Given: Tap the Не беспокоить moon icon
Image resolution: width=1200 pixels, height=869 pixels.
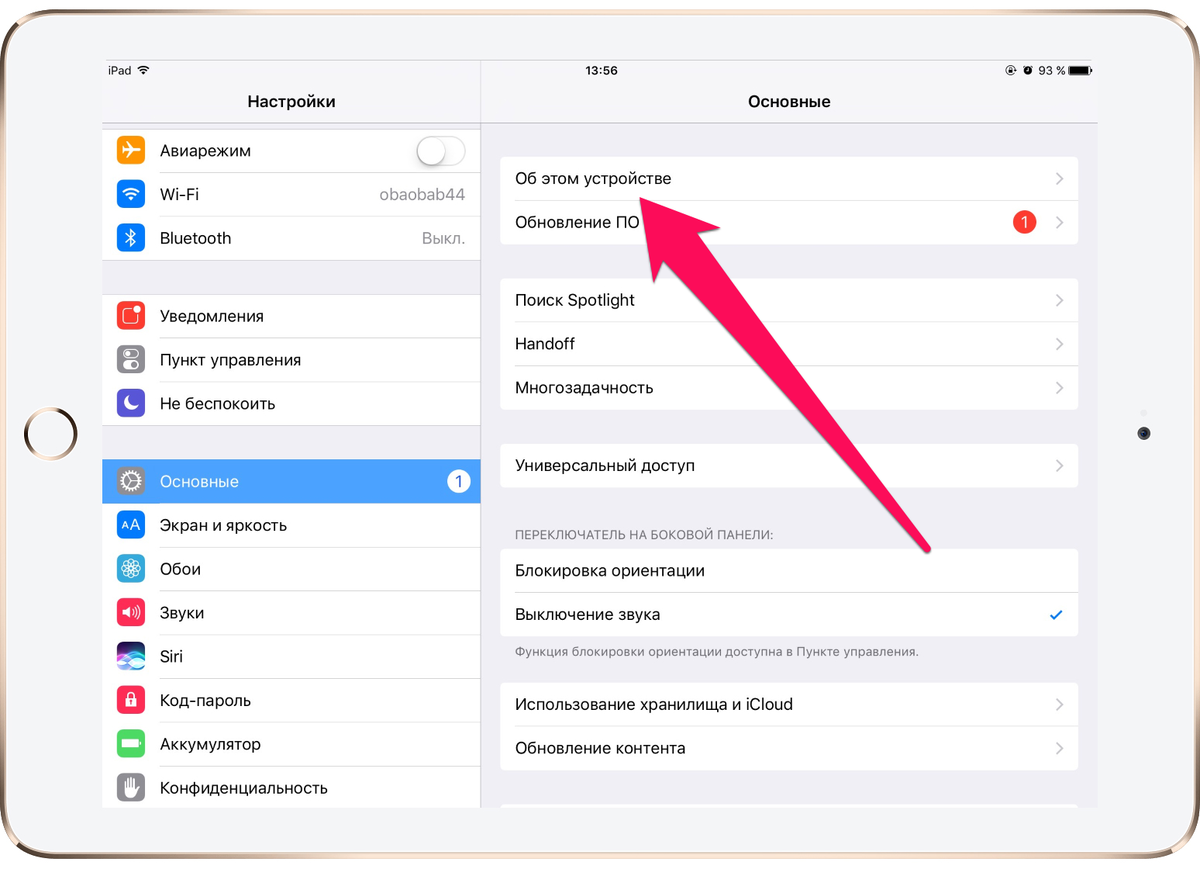Looking at the screenshot, I should (131, 404).
